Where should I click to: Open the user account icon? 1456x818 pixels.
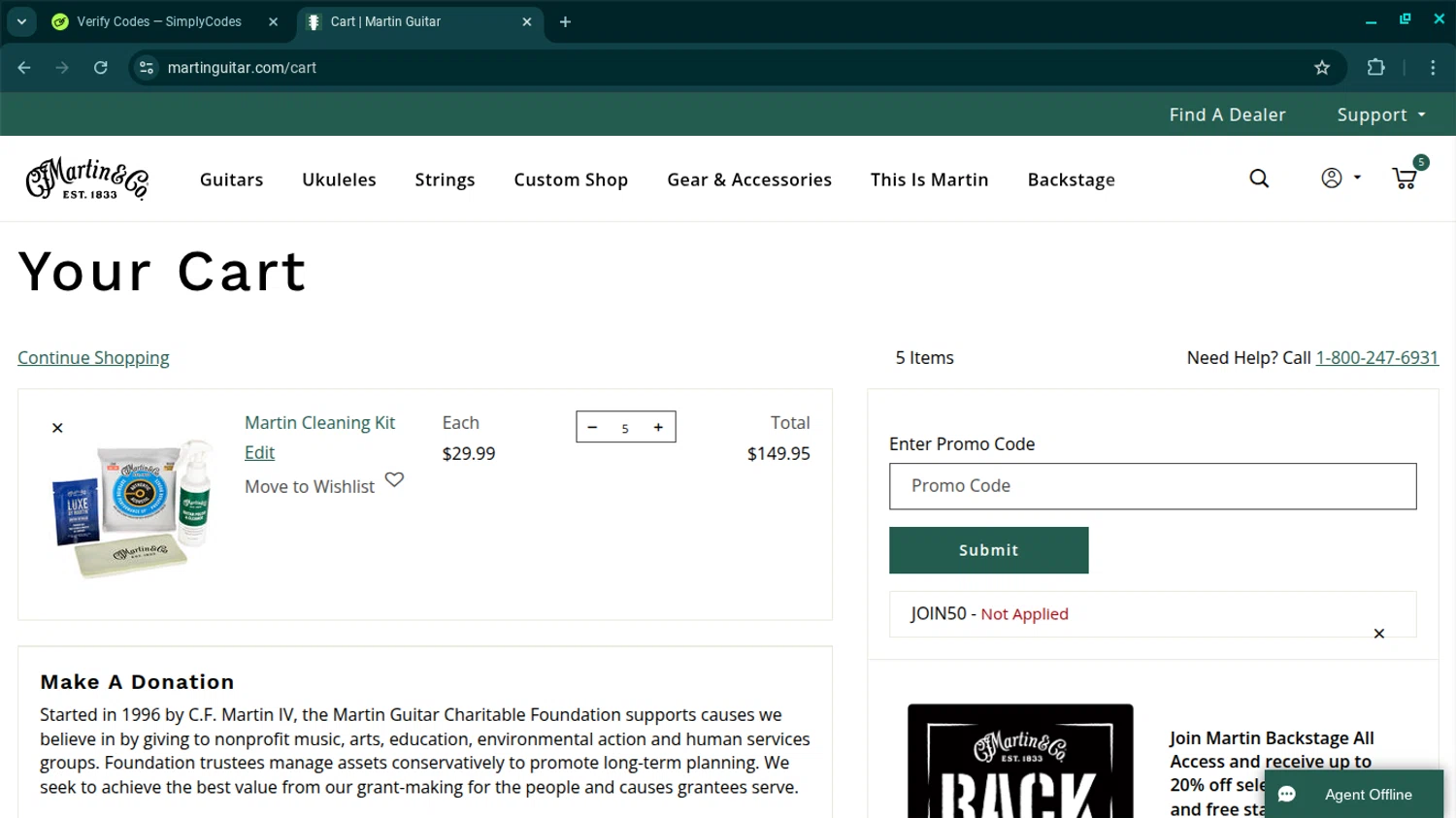click(1332, 178)
